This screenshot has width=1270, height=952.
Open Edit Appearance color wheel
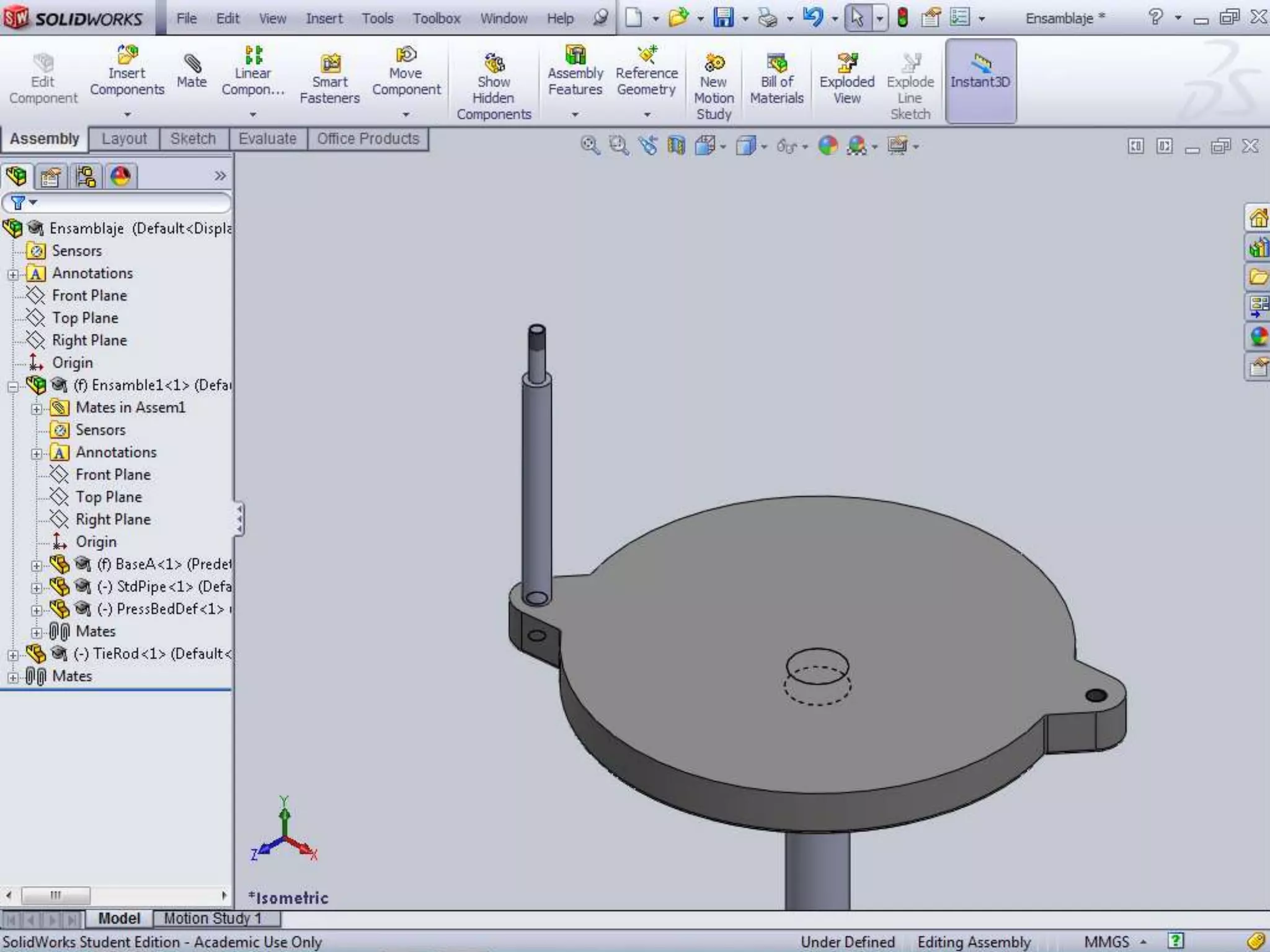coord(828,146)
